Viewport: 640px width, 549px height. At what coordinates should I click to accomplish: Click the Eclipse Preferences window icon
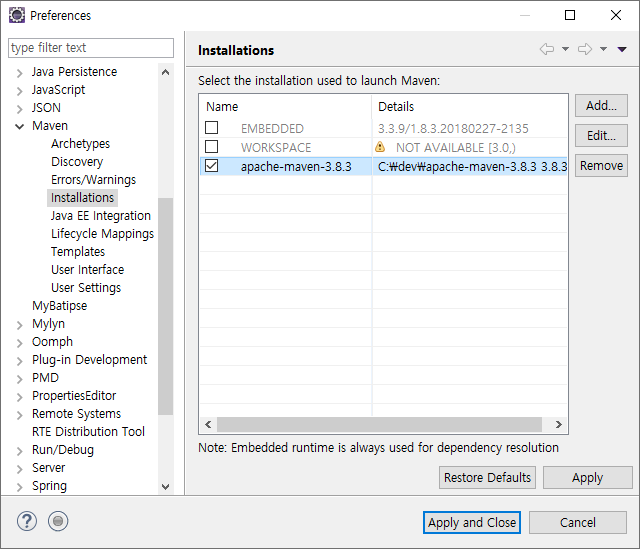[17, 15]
